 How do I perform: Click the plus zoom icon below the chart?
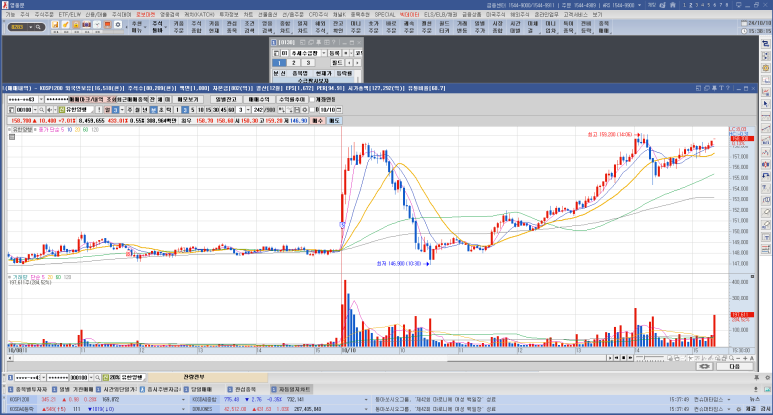tap(745, 358)
